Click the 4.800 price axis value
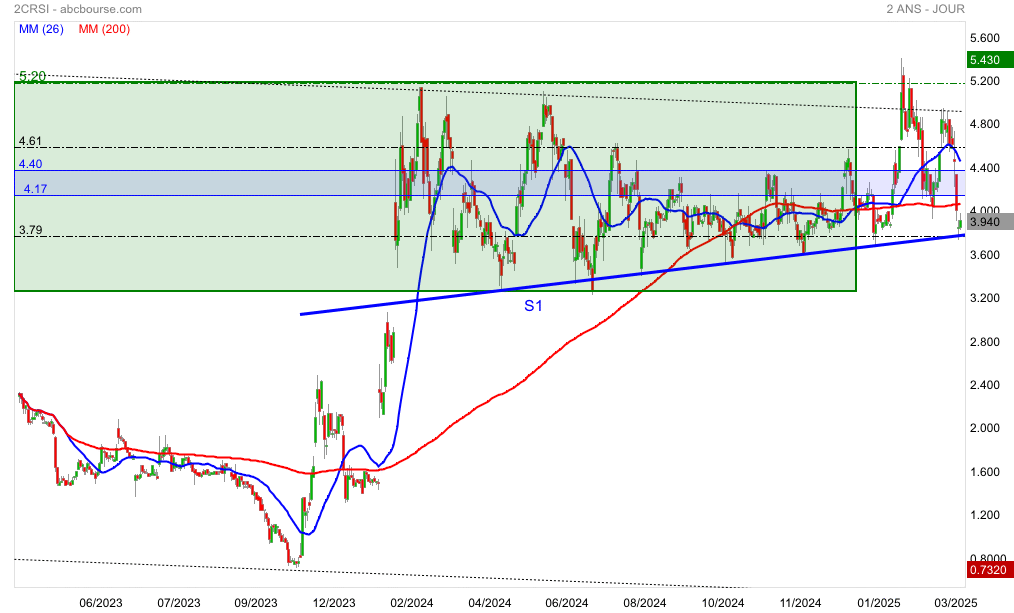Viewport: 1014px width, 613px height. pos(985,124)
